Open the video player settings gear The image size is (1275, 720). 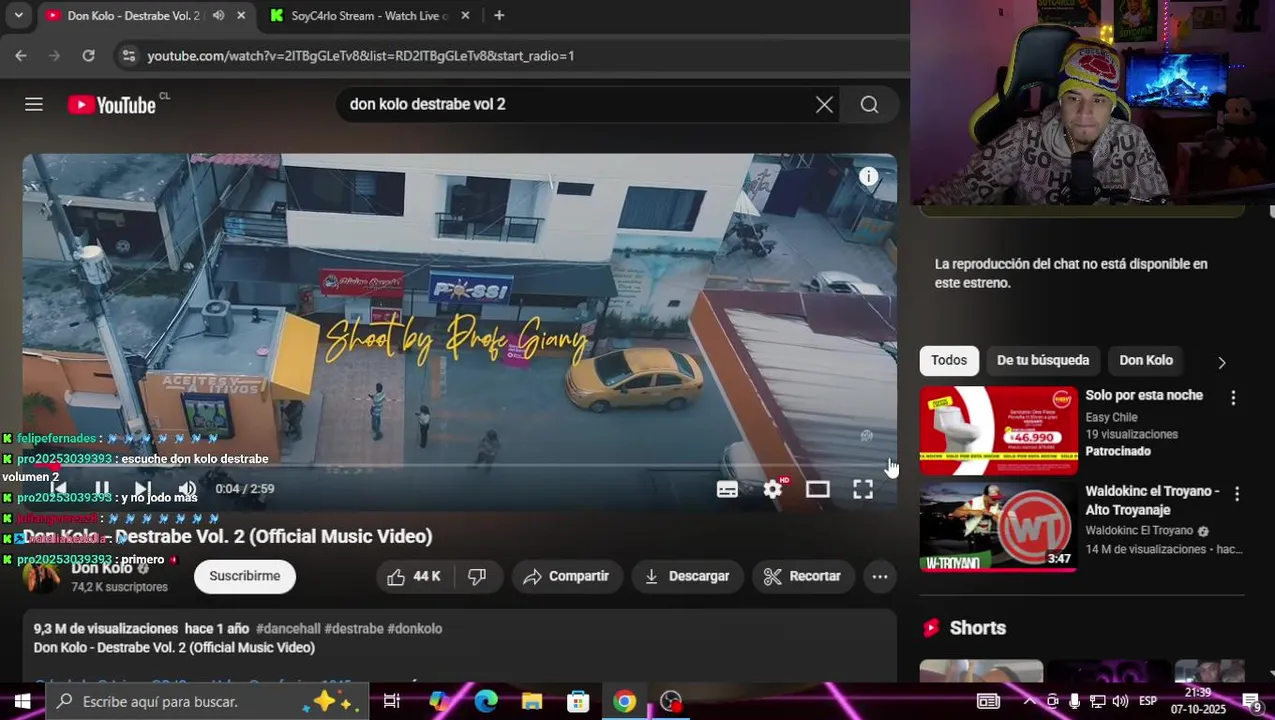coord(773,489)
